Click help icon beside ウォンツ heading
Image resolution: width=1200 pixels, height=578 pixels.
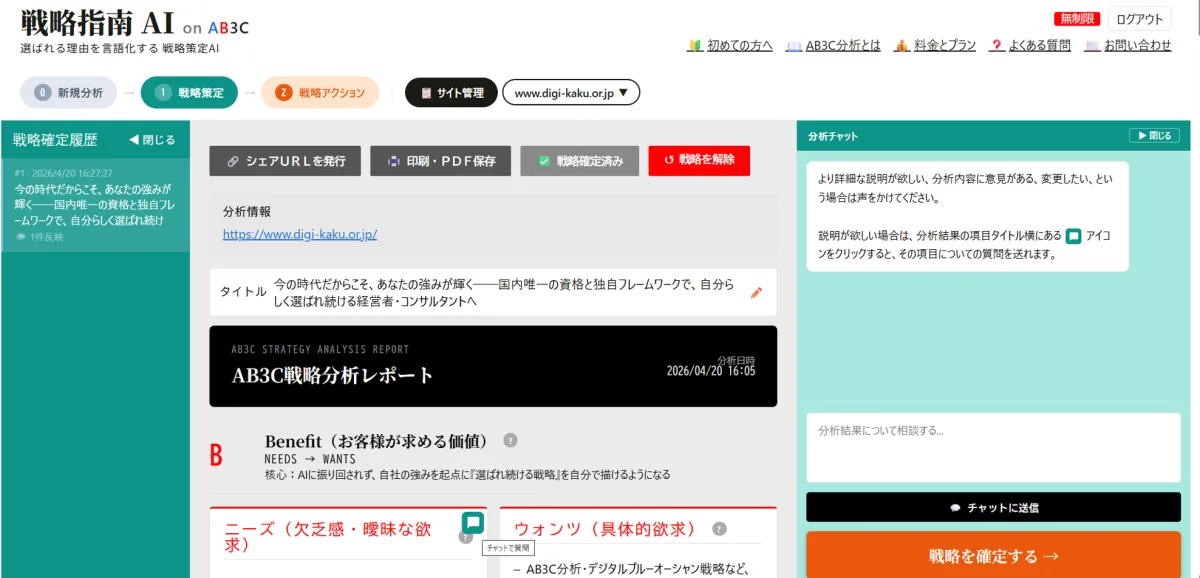(x=719, y=529)
